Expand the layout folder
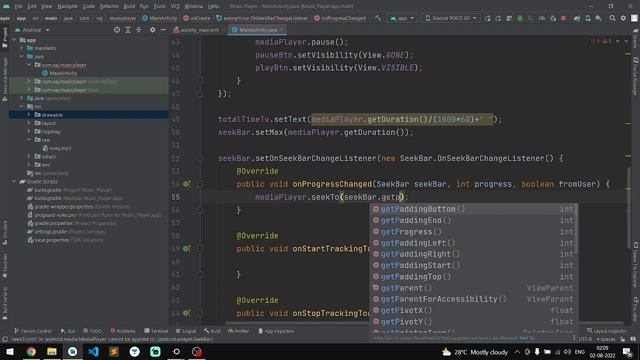 [29, 123]
